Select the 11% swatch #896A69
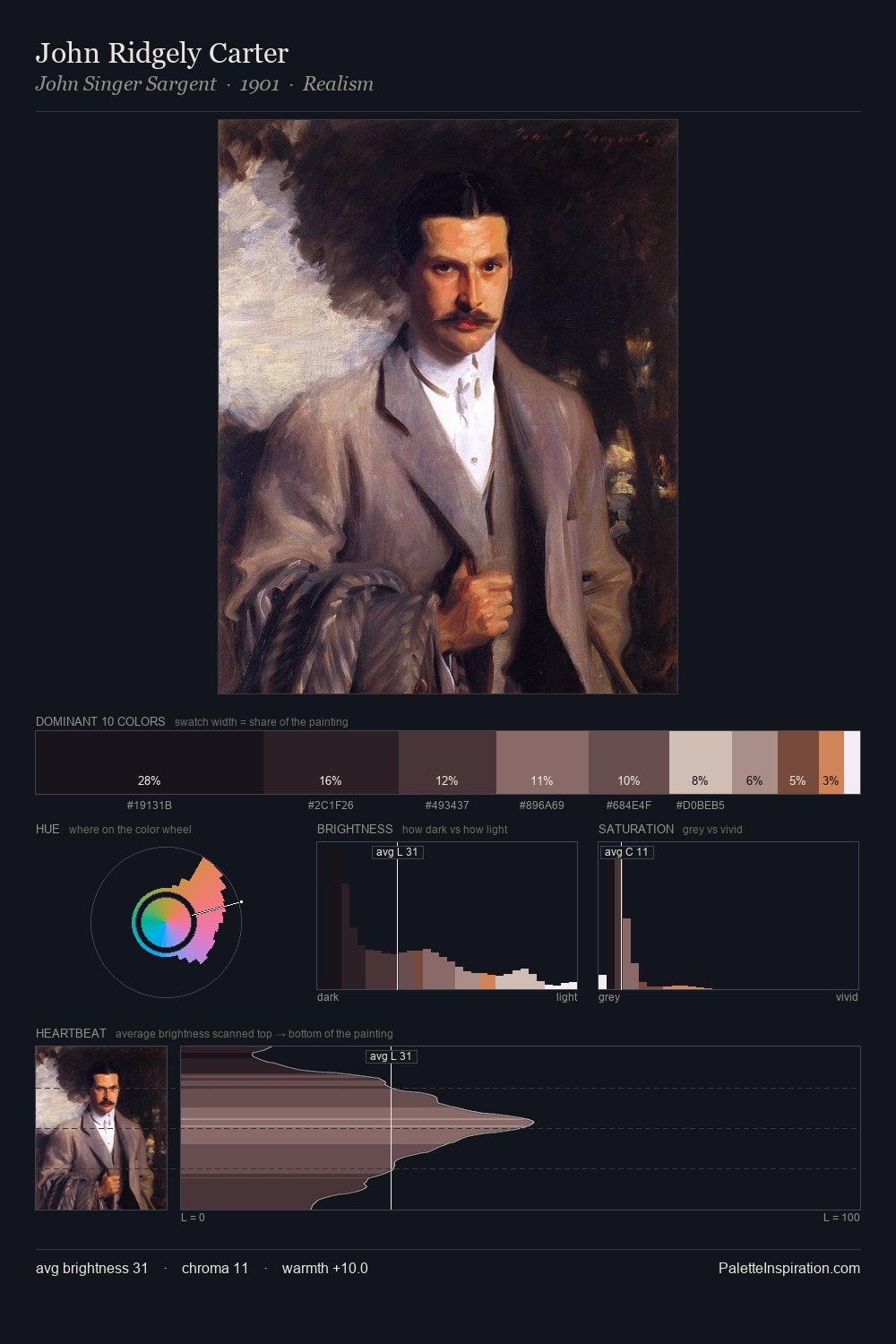The width and height of the screenshot is (896, 1344). pyautogui.click(x=542, y=762)
